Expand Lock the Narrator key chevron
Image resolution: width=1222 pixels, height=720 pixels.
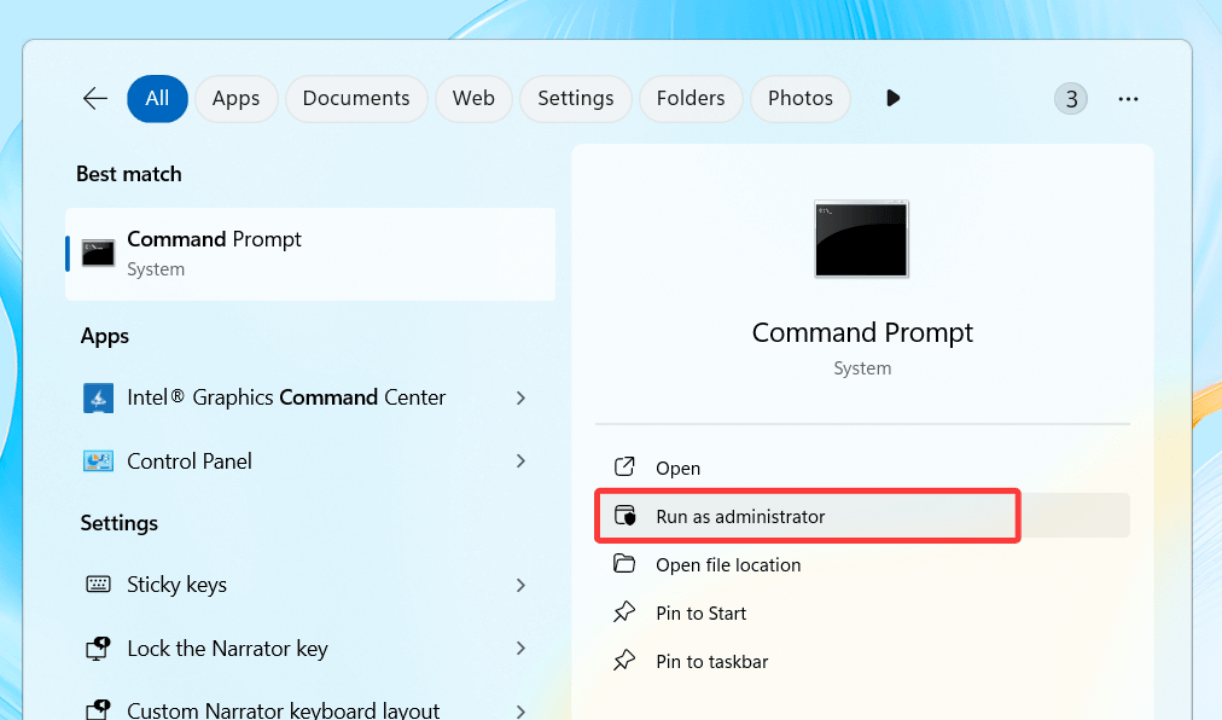[521, 649]
